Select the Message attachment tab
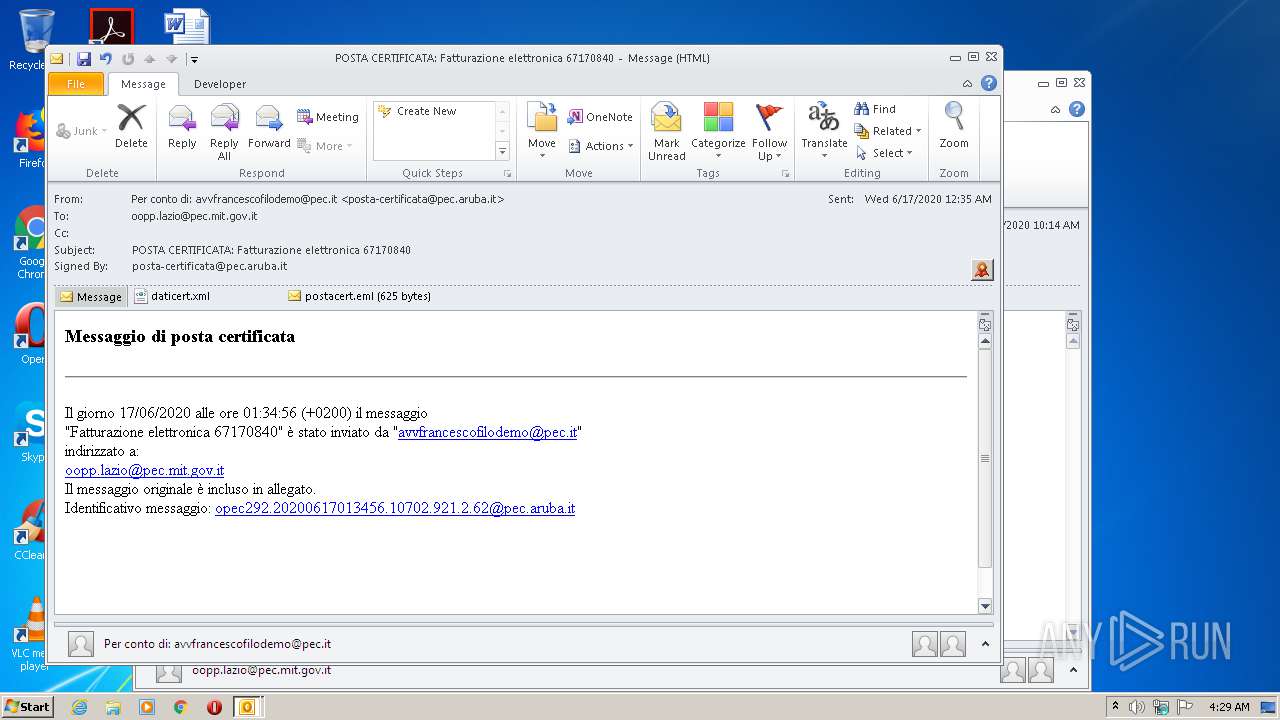 point(91,296)
